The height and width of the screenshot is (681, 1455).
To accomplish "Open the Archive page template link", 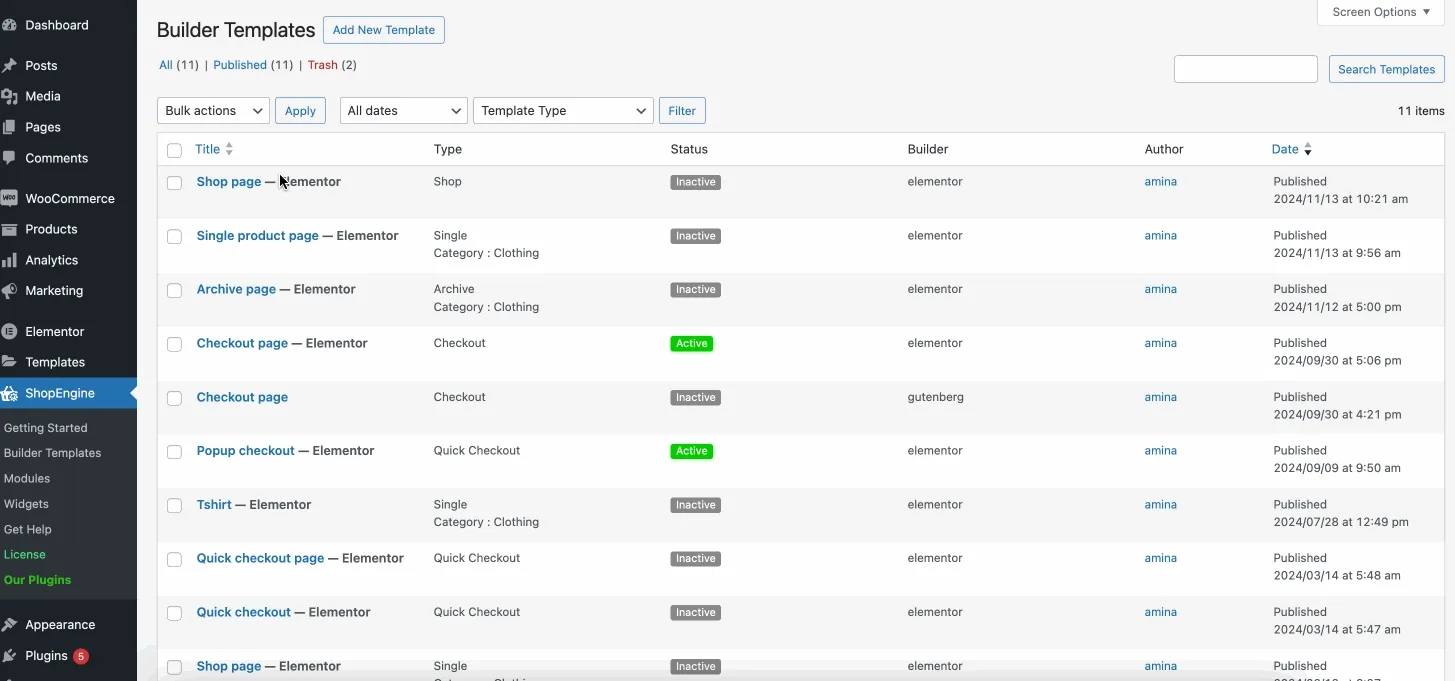I will click(x=236, y=290).
